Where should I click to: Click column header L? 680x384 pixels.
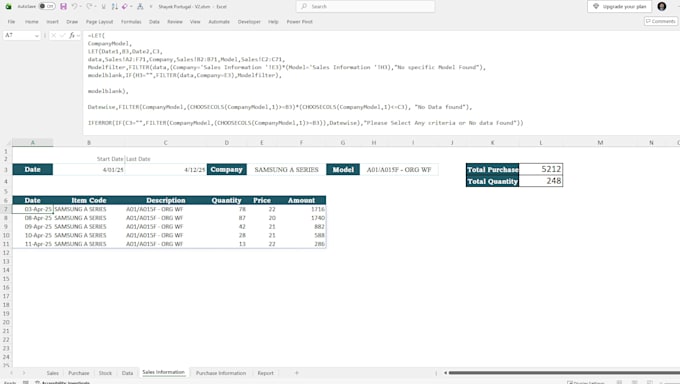pos(541,142)
